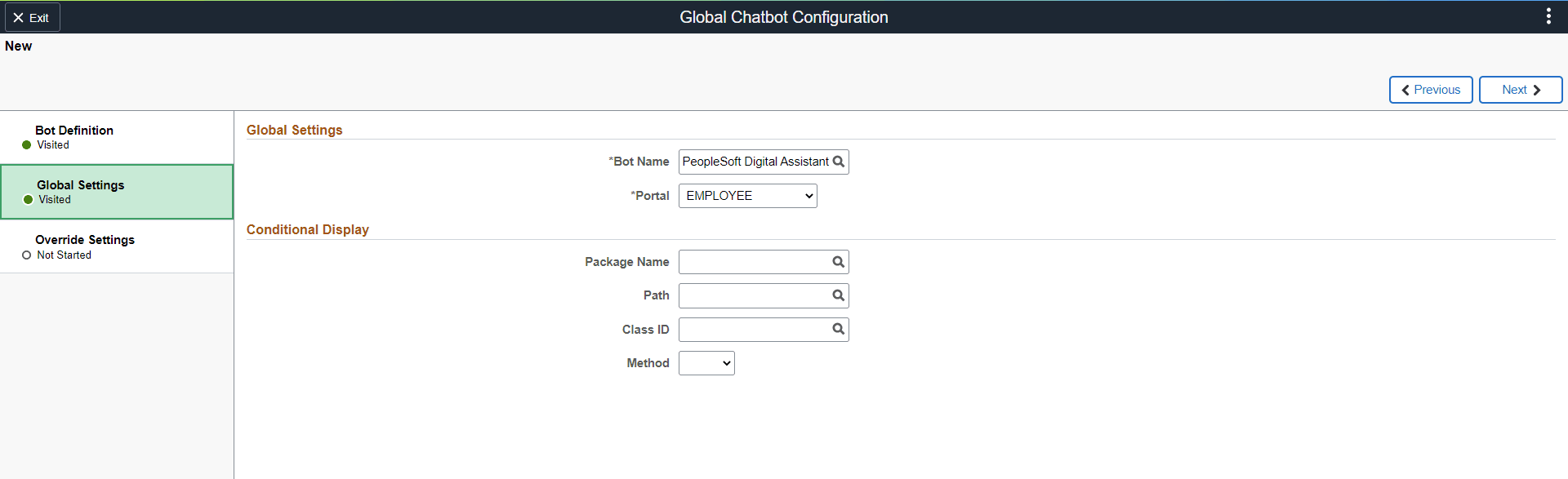Open the vertical three-dot actions menu
This screenshot has width=1568, height=479.
coord(1548,16)
